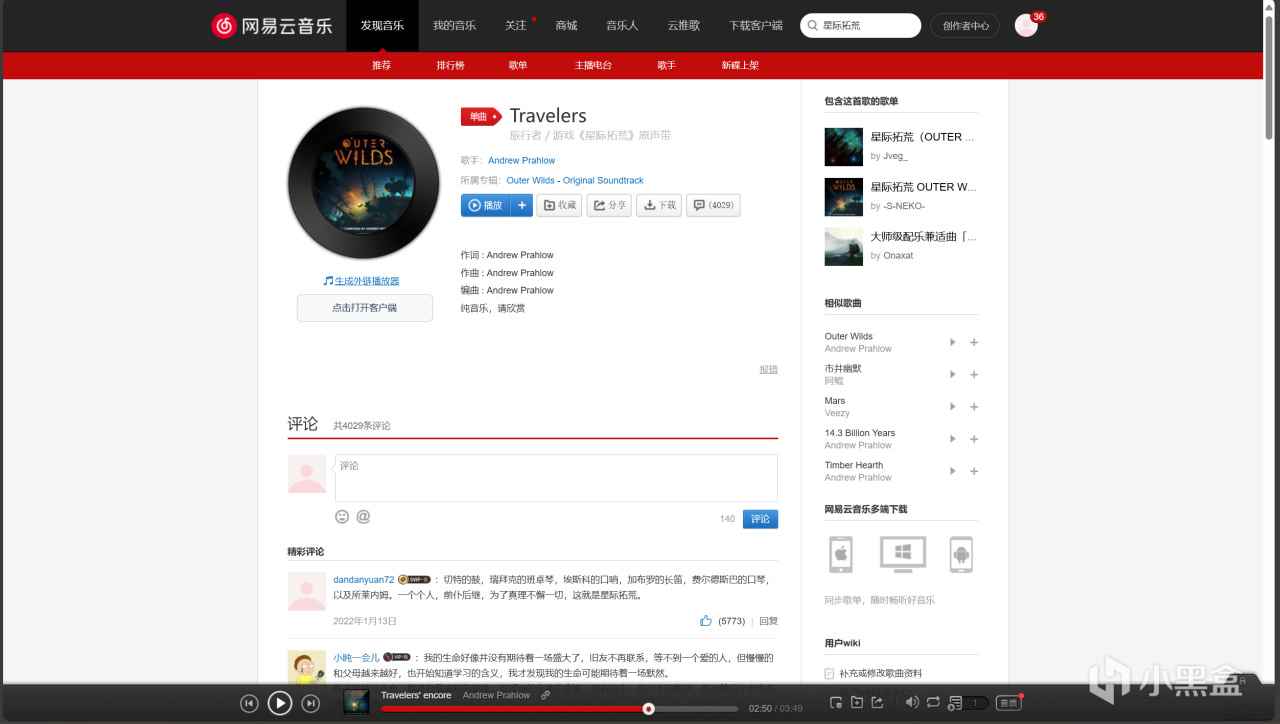1280x724 pixels.
Task: Click the link icon beside Andrew Prahlow in player
Action: 545,695
